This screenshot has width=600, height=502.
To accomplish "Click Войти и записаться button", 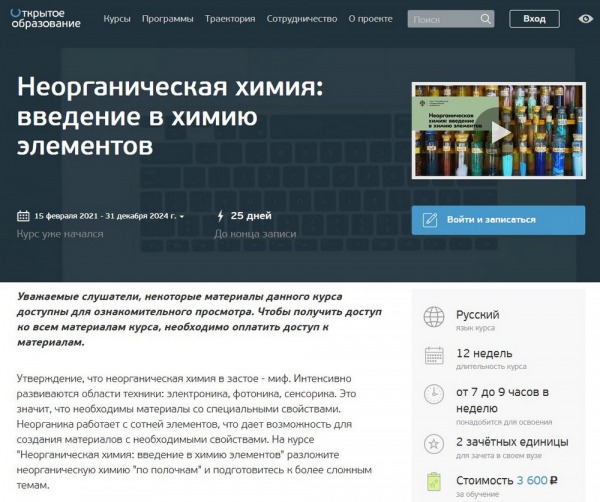I will (498, 220).
